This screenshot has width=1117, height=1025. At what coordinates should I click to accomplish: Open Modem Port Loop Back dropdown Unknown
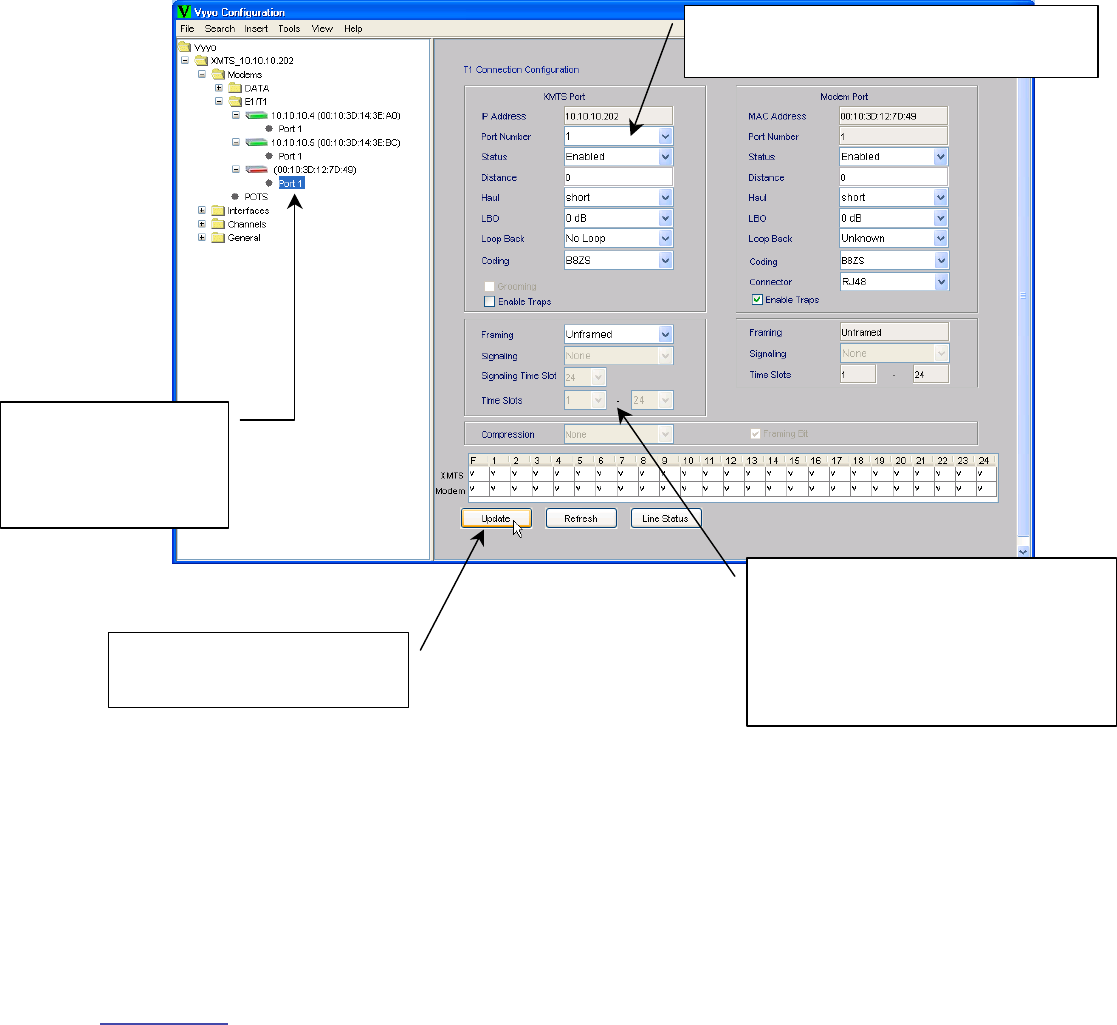940,239
